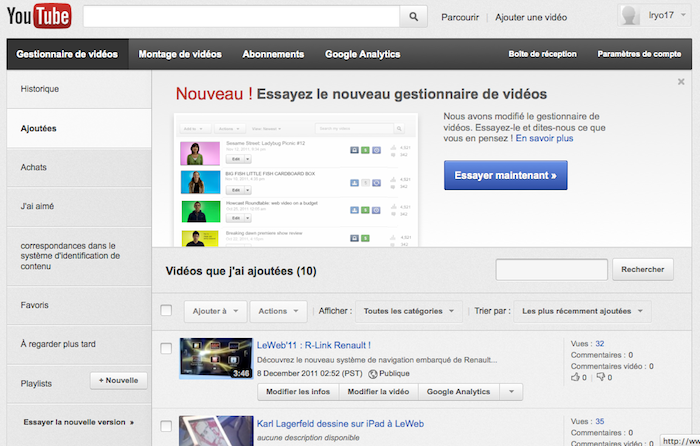This screenshot has width=700, height=446.
Task: Open the Les plus récemment ajoutées sort menu
Action: tap(583, 311)
